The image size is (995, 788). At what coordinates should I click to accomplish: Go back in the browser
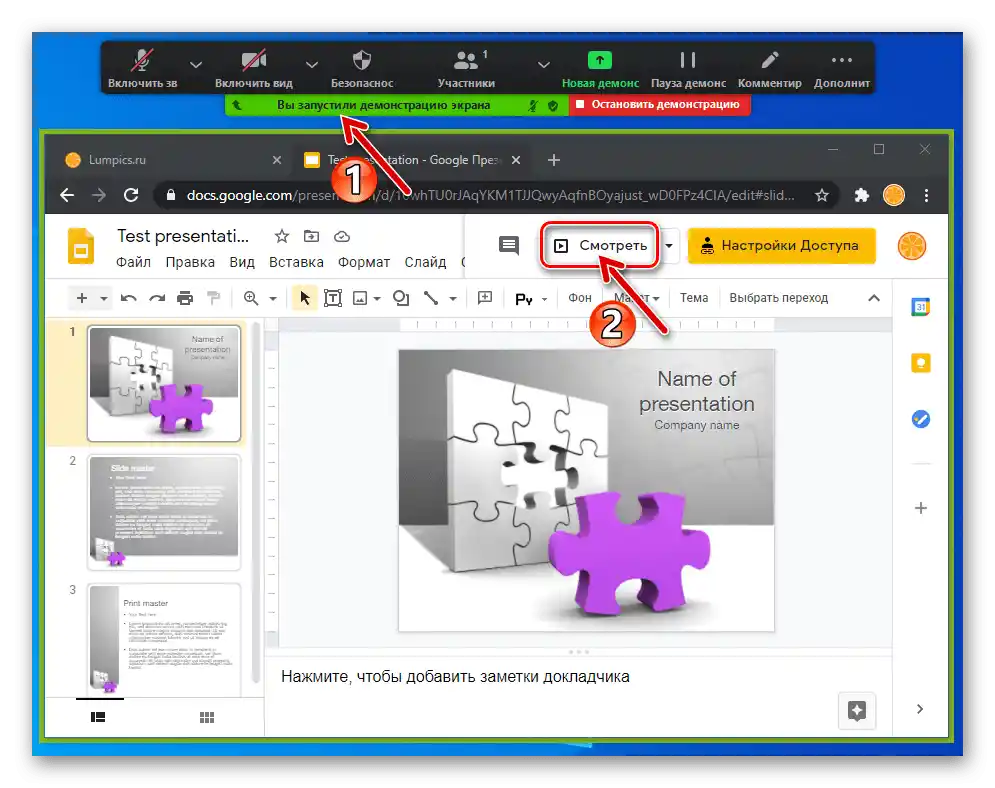click(x=67, y=195)
